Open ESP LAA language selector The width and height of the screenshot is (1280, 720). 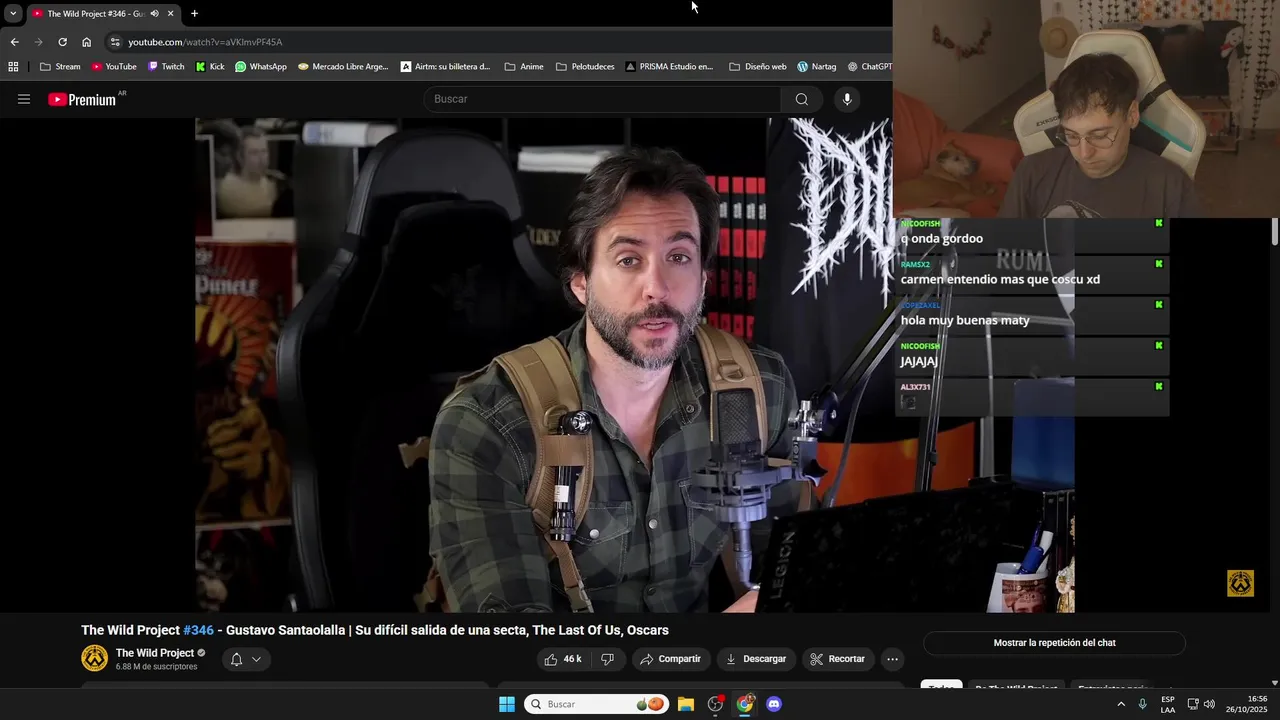pyautogui.click(x=1168, y=704)
